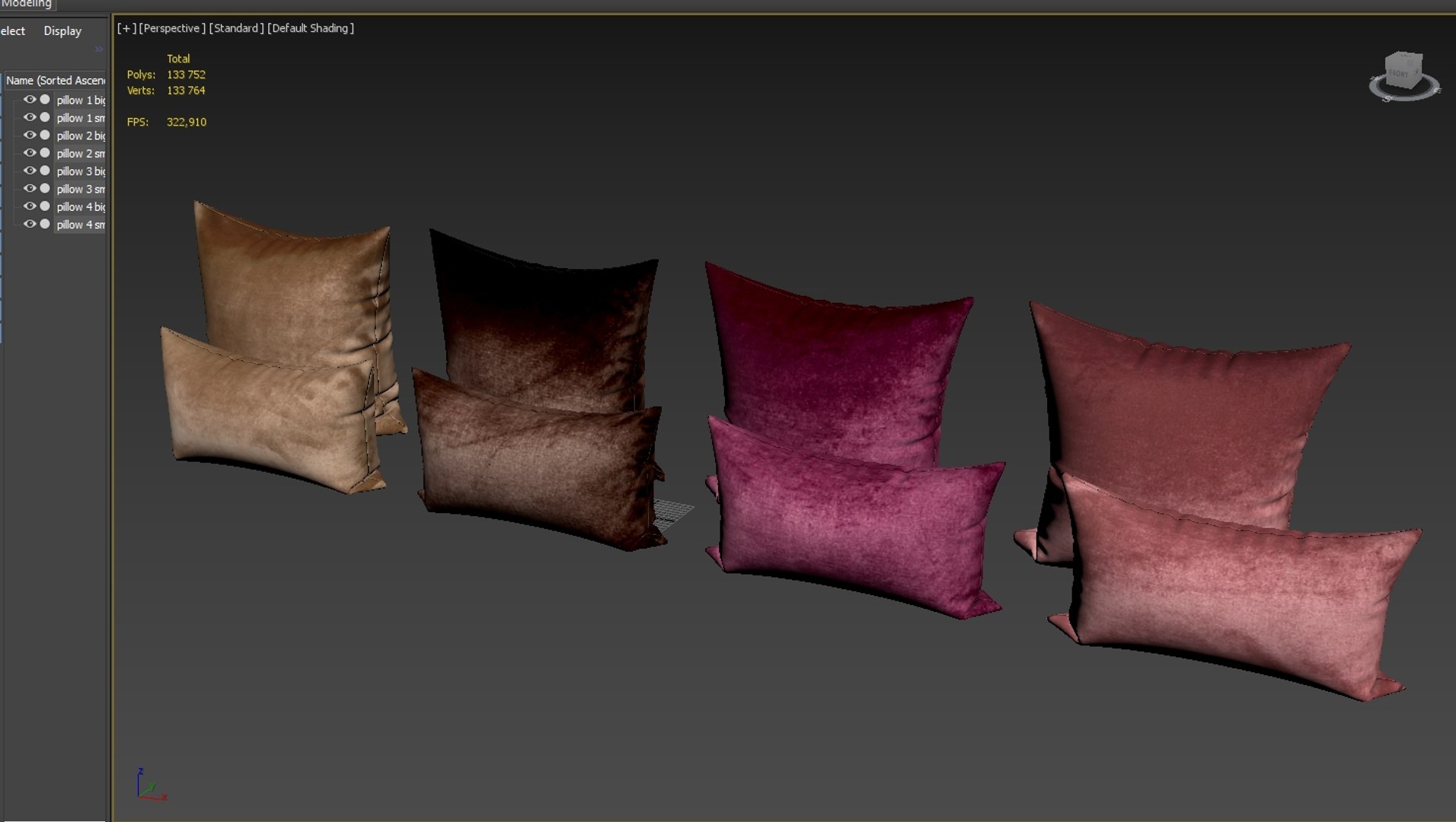1456x822 pixels.
Task: Open the Select menu in scene explorer
Action: pos(13,31)
